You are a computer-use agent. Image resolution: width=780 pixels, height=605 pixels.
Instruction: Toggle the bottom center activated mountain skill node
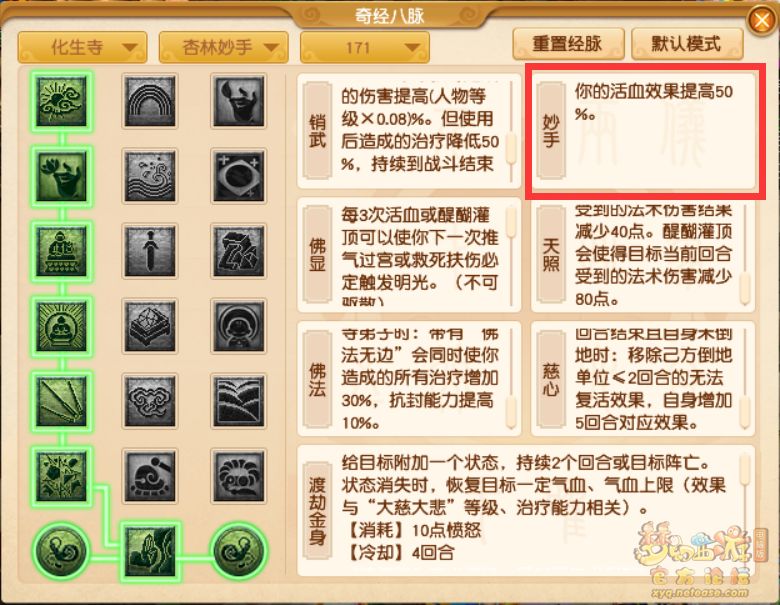click(x=150, y=551)
